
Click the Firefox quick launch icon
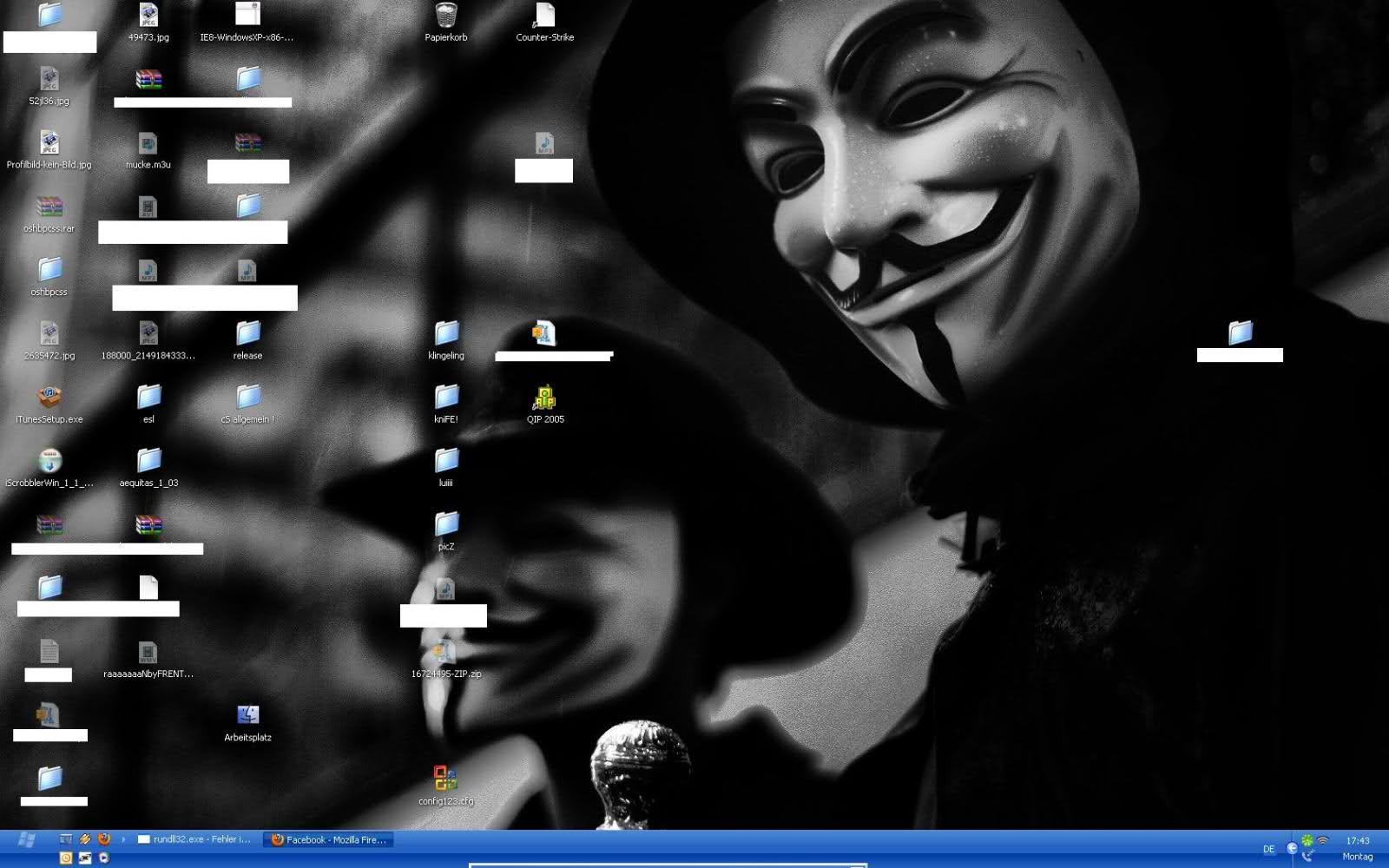coord(104,839)
